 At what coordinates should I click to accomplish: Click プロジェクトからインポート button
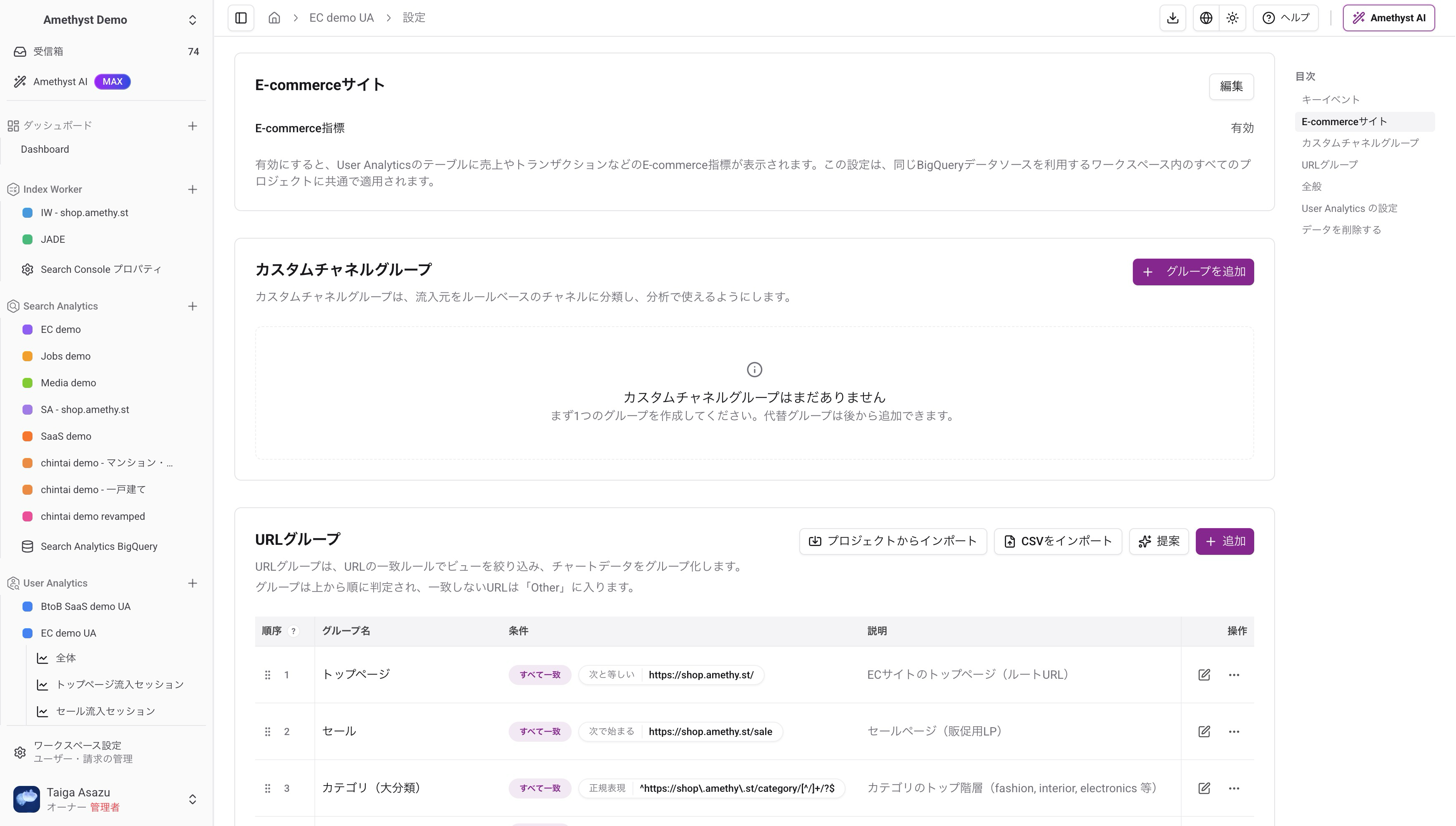coord(893,541)
